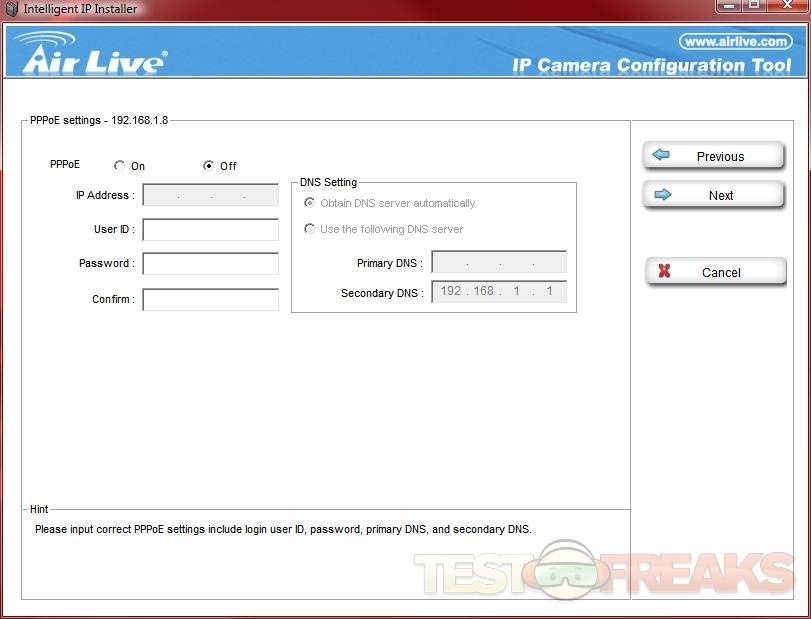Viewport: 811px width, 619px height.
Task: Click the Primary DNS address field
Action: pyautogui.click(x=498, y=263)
